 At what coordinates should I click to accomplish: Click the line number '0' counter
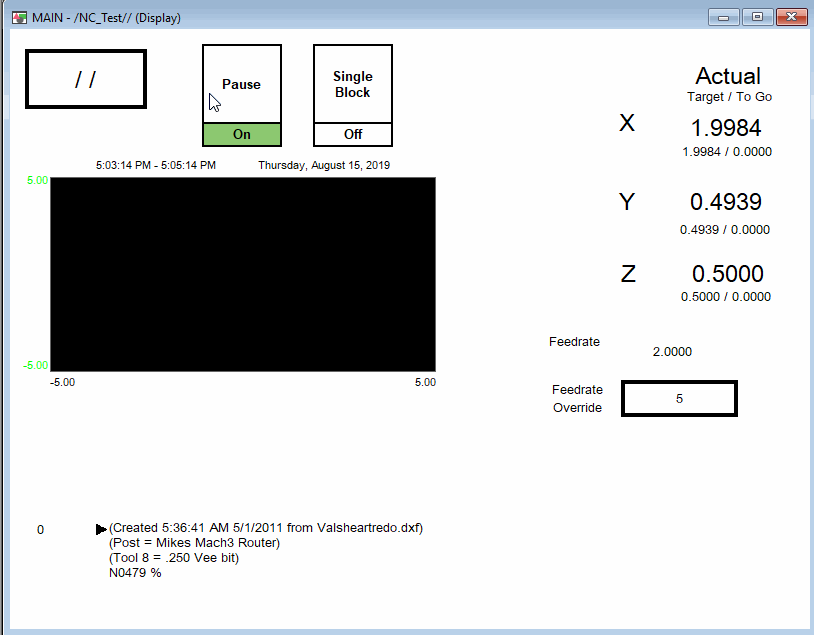[40, 530]
